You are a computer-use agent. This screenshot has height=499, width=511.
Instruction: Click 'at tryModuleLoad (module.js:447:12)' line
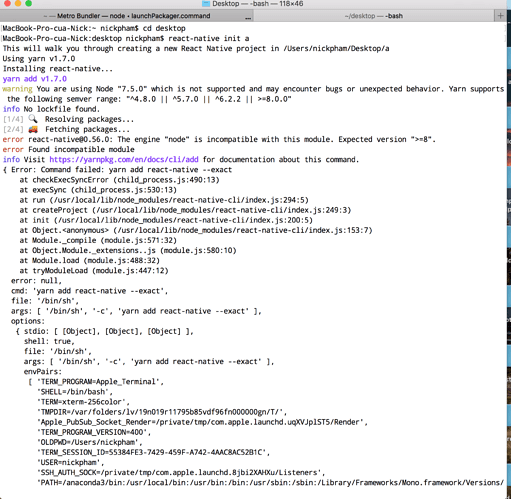coord(94,270)
